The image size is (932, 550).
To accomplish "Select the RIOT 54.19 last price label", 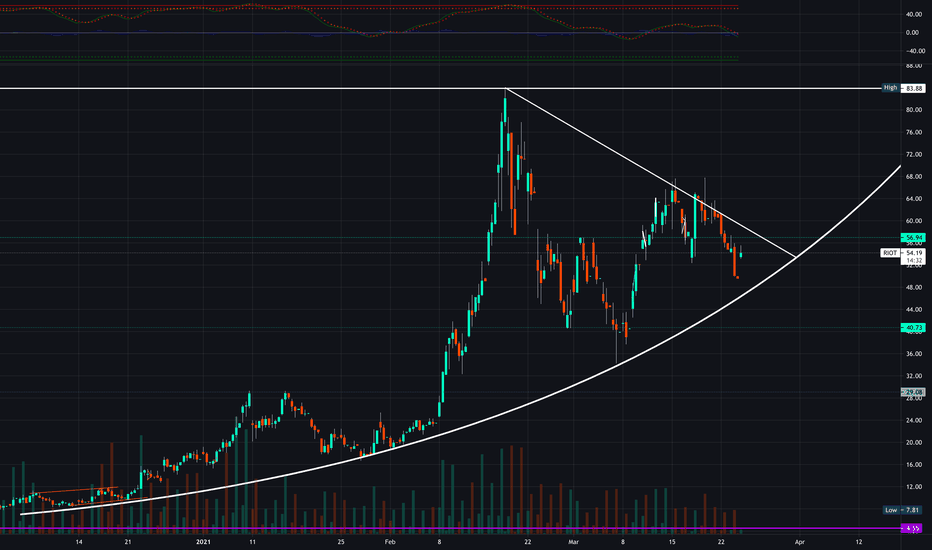I will click(x=903, y=253).
